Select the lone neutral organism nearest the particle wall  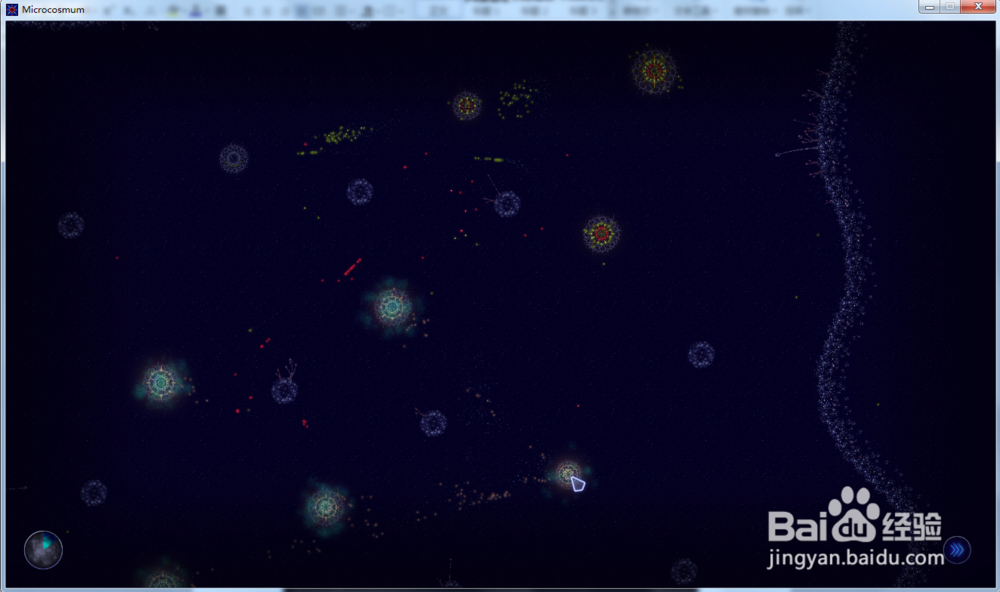[701, 354]
